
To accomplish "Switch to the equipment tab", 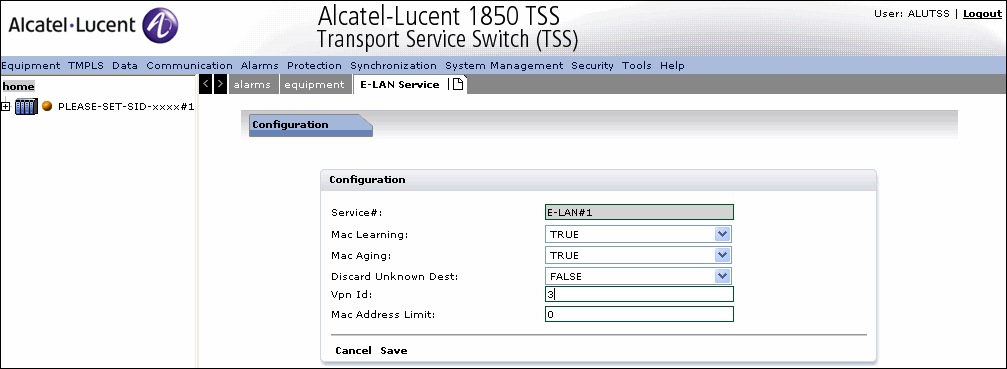I will (x=315, y=84).
